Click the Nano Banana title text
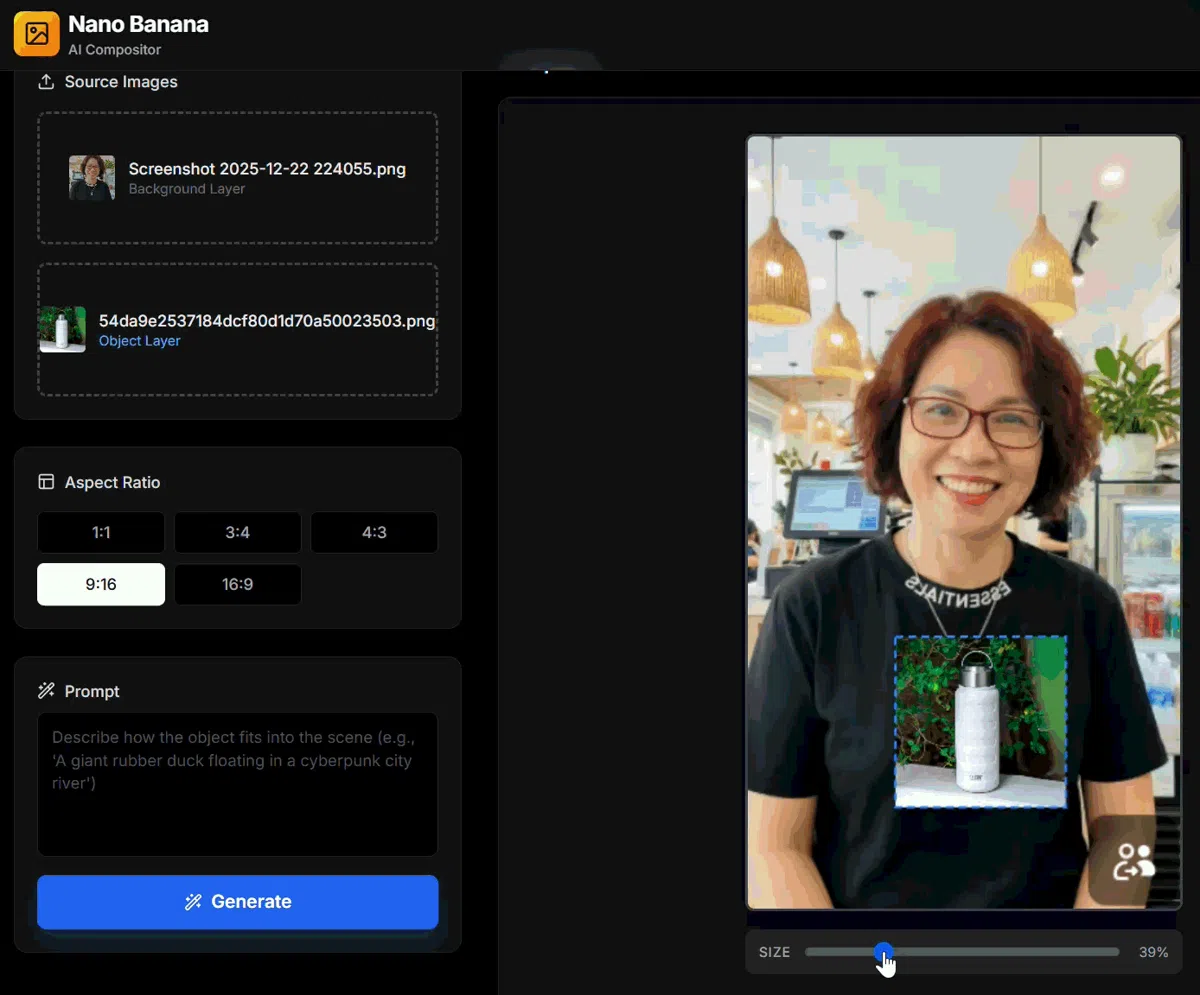The image size is (1200, 995). point(139,24)
